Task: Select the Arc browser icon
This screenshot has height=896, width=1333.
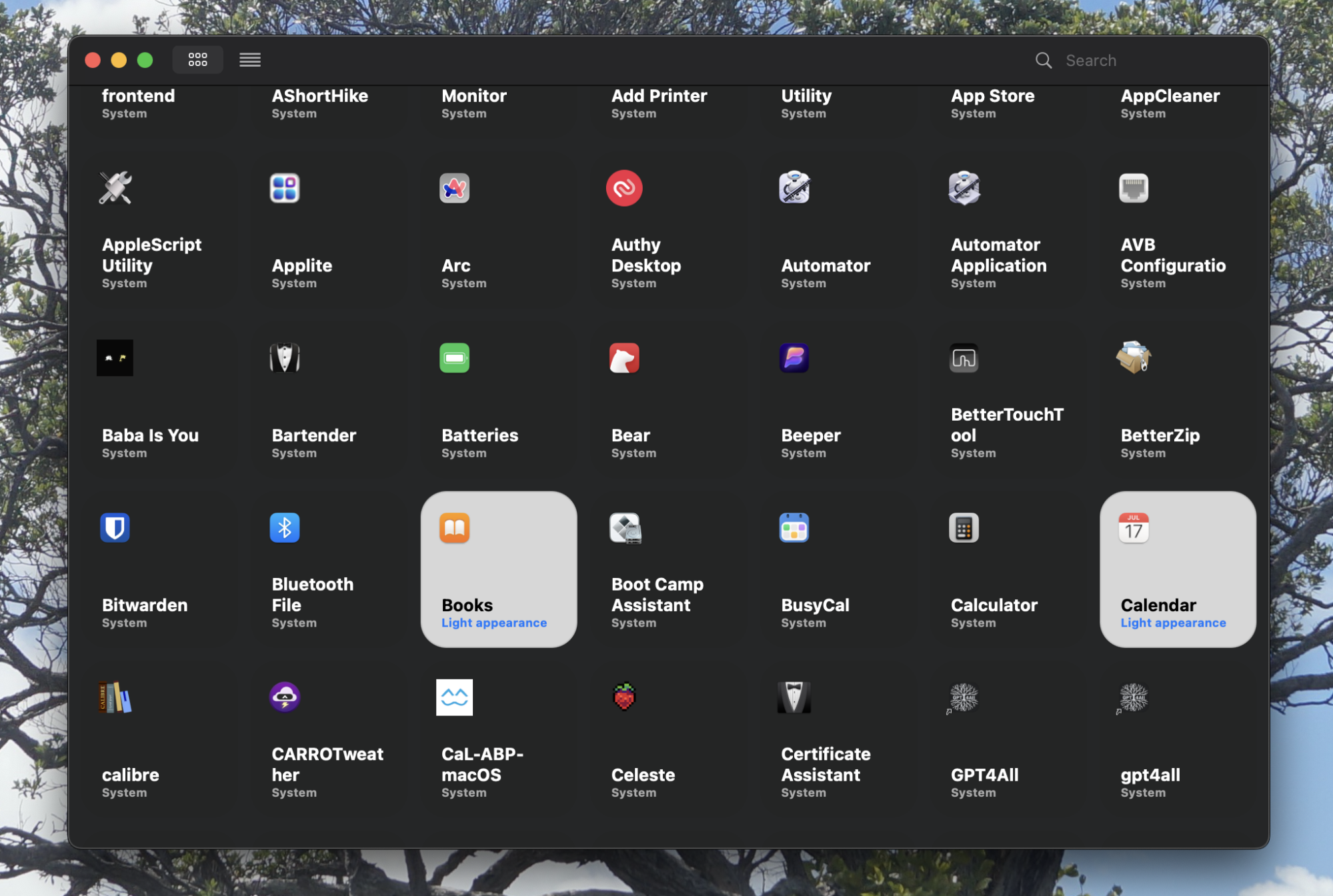Action: (454, 188)
